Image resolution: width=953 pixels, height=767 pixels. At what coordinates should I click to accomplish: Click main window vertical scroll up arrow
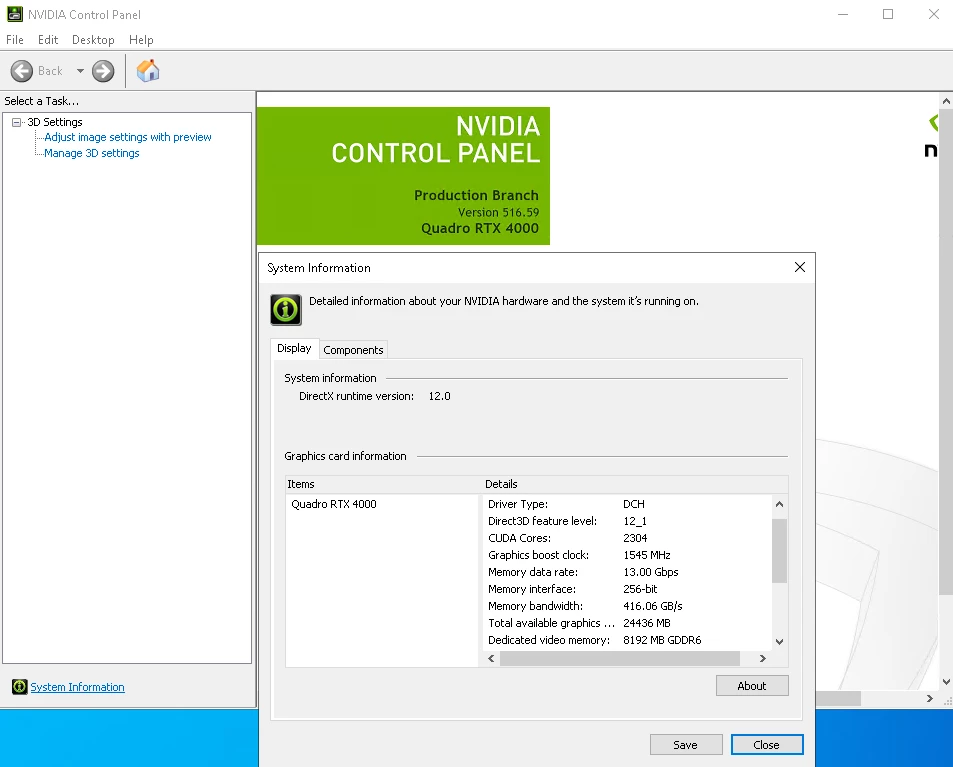(946, 101)
